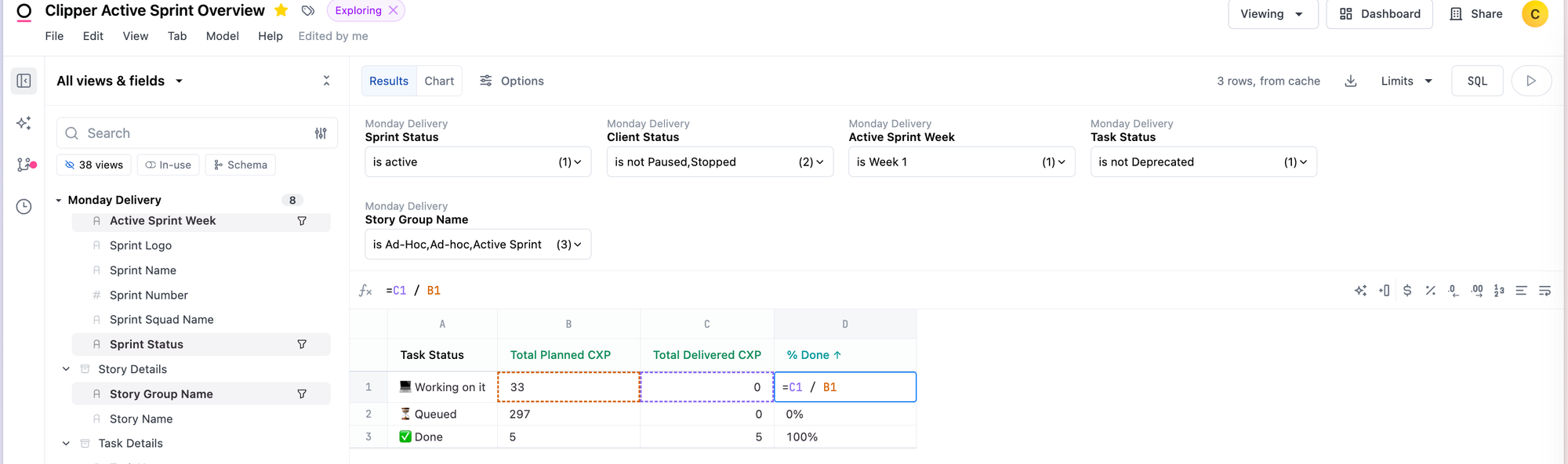Viewport: 1568px width, 464px height.
Task: Run the query with play button
Action: coord(1530,81)
